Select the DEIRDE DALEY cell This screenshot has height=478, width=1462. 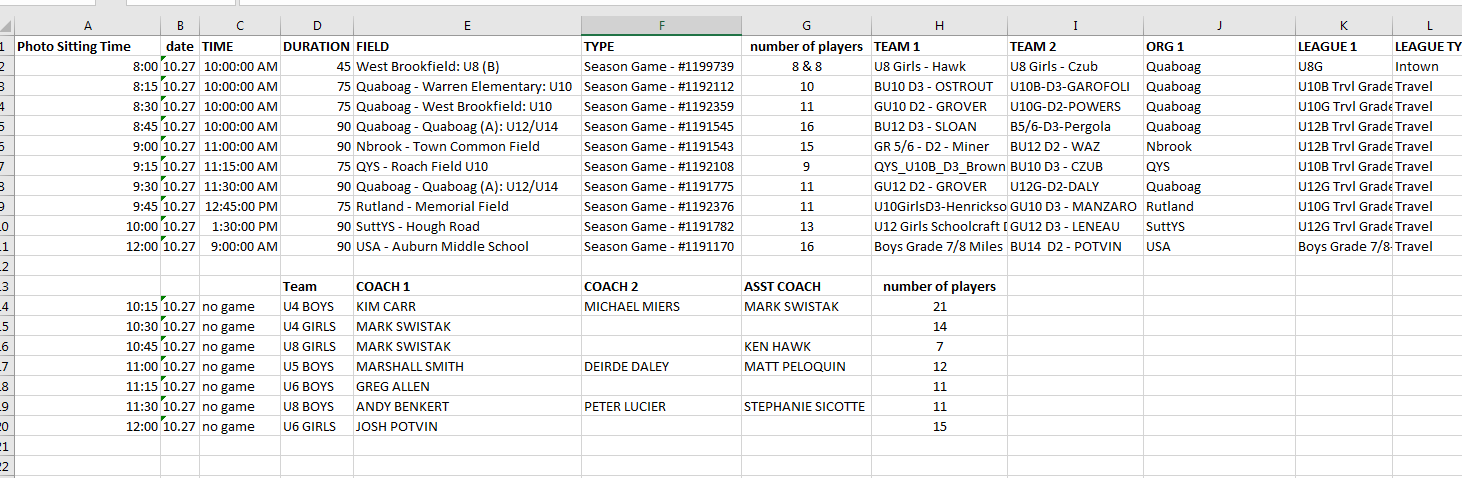click(661, 366)
